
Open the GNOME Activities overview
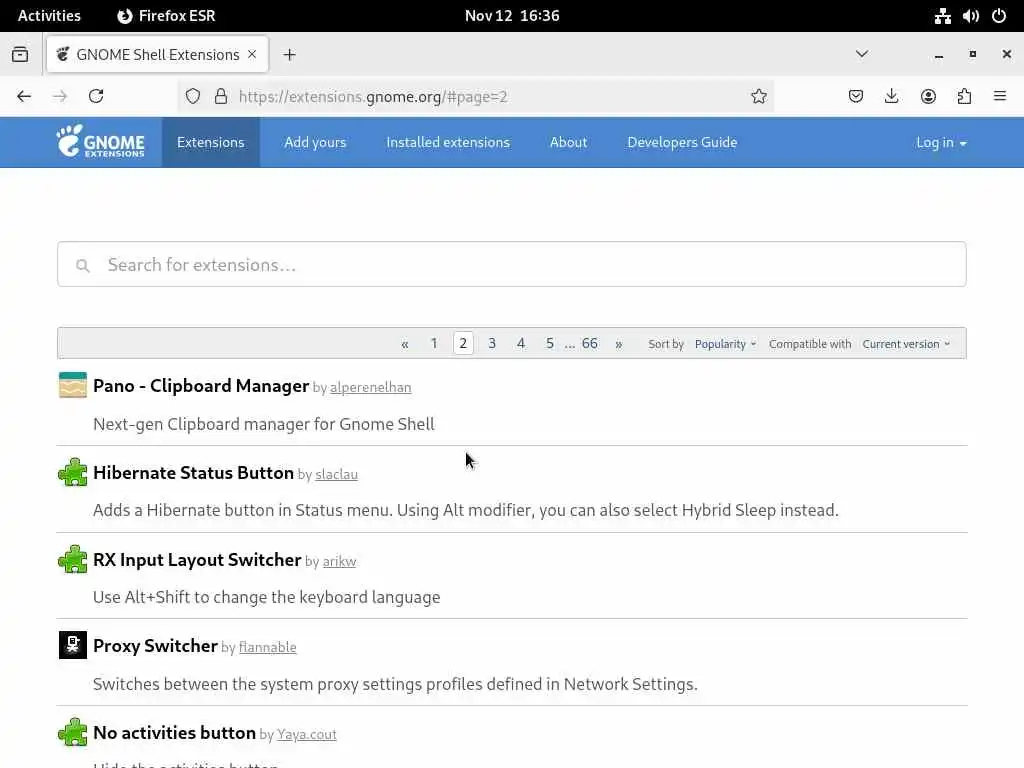[49, 16]
